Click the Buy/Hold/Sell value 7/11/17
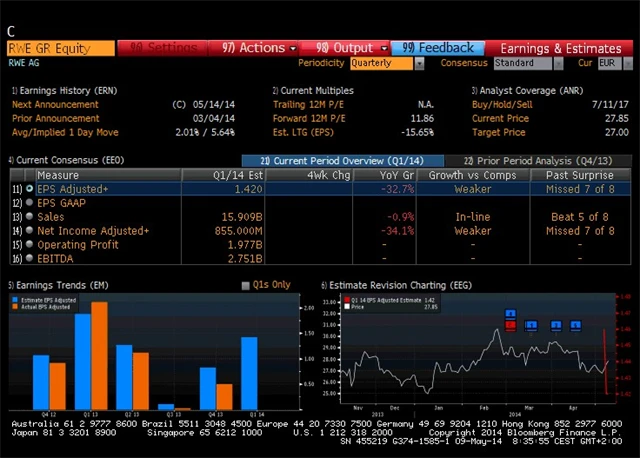This screenshot has width=640, height=458. click(610, 104)
